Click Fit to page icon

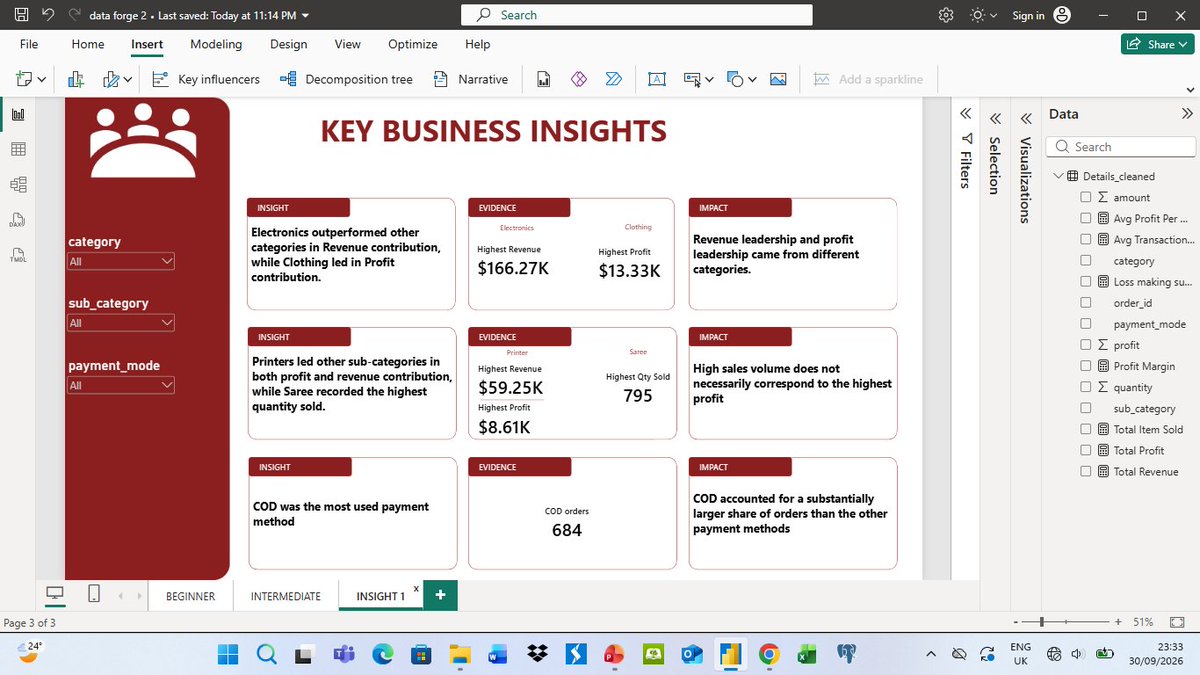click(x=1176, y=622)
